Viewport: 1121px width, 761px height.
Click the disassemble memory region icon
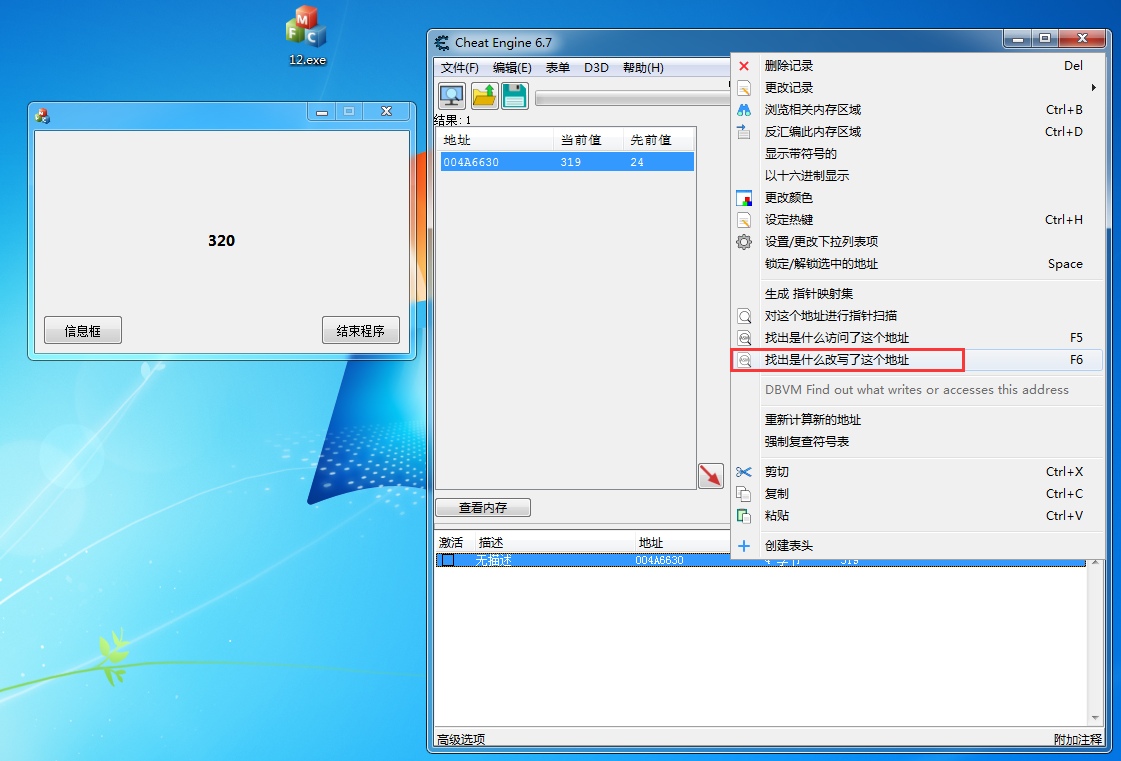[x=744, y=132]
